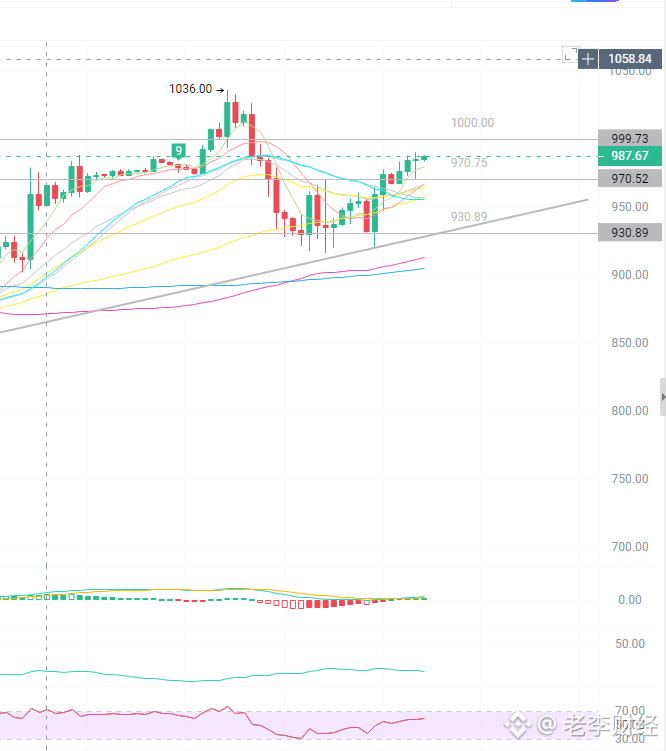Click the green 987.67 current price label
Image resolution: width=666 pixels, height=751 pixels.
tap(630, 156)
